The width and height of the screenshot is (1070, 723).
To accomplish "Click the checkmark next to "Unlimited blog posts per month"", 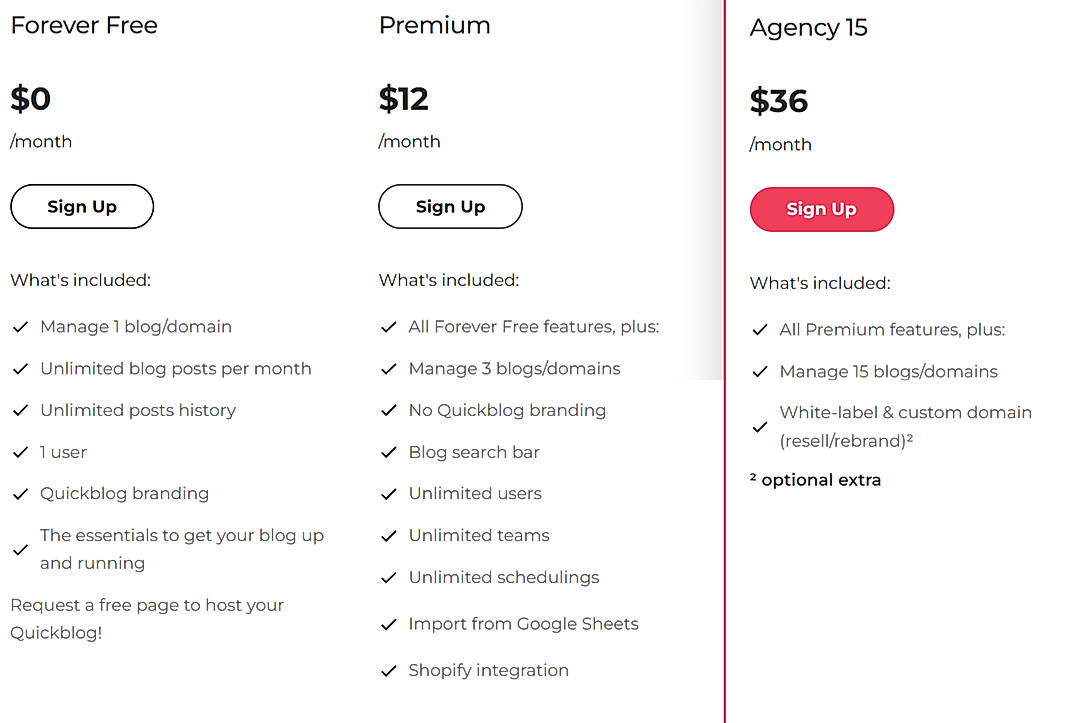I will click(20, 369).
